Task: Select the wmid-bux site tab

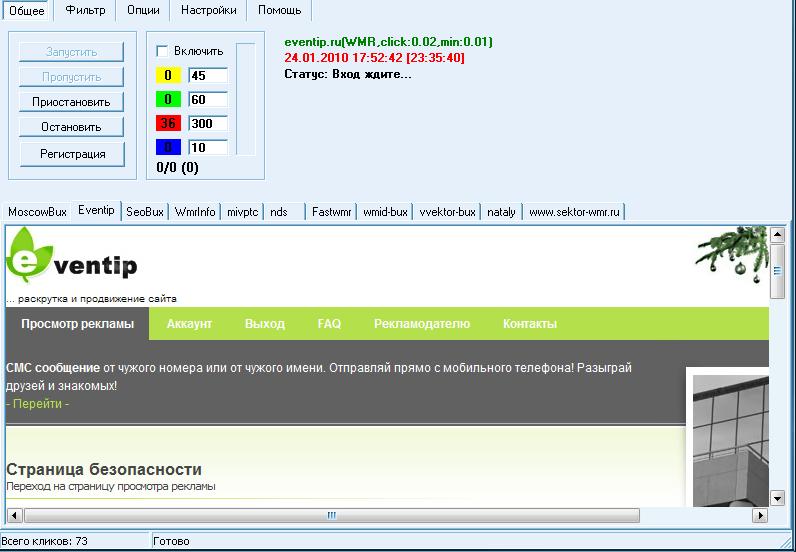Action: point(385,212)
